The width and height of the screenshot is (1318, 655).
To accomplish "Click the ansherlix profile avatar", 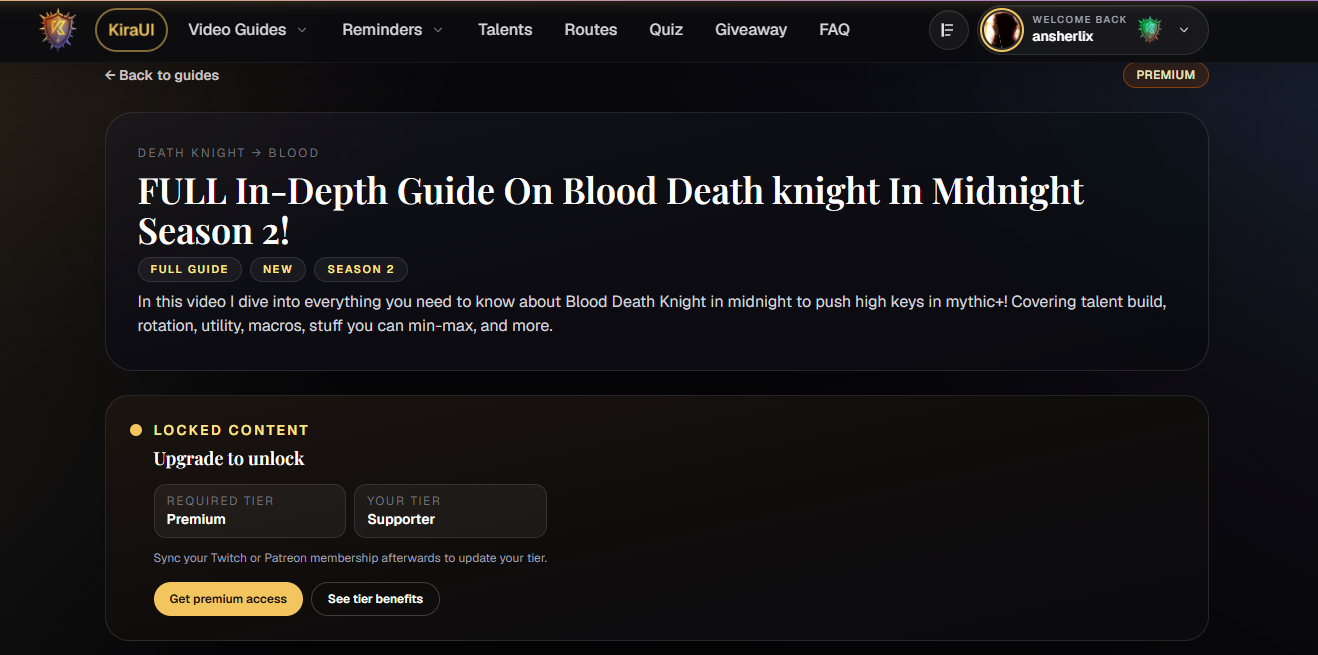I will pos(1002,30).
